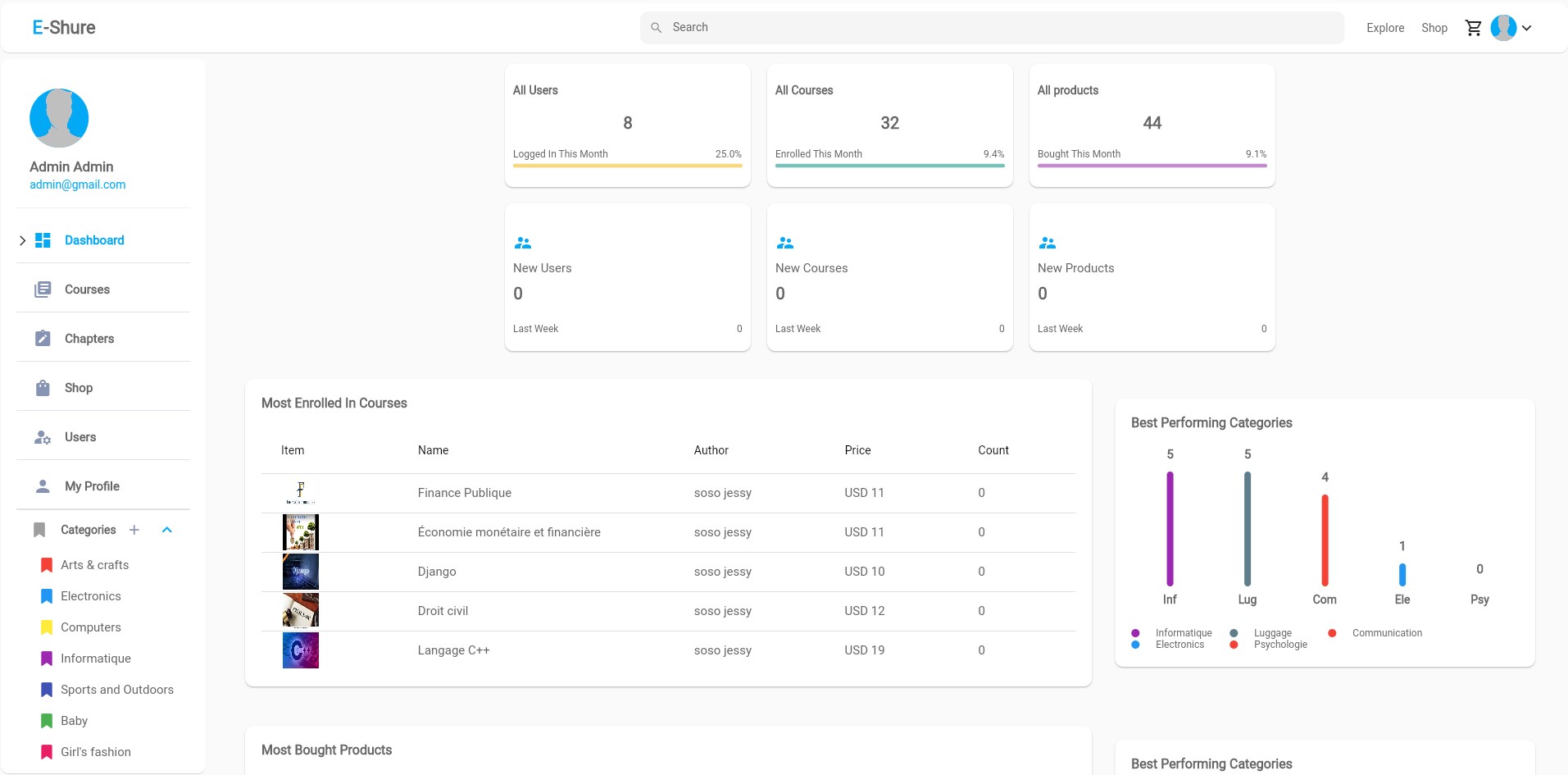This screenshot has height=775, width=1568.
Task: Open Explore in top navigation
Action: pyautogui.click(x=1385, y=28)
